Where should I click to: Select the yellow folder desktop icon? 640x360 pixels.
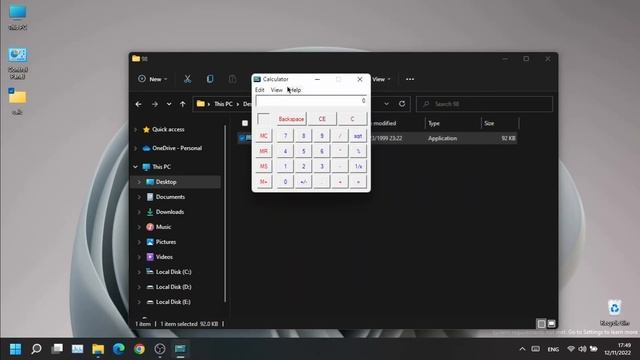[18, 101]
